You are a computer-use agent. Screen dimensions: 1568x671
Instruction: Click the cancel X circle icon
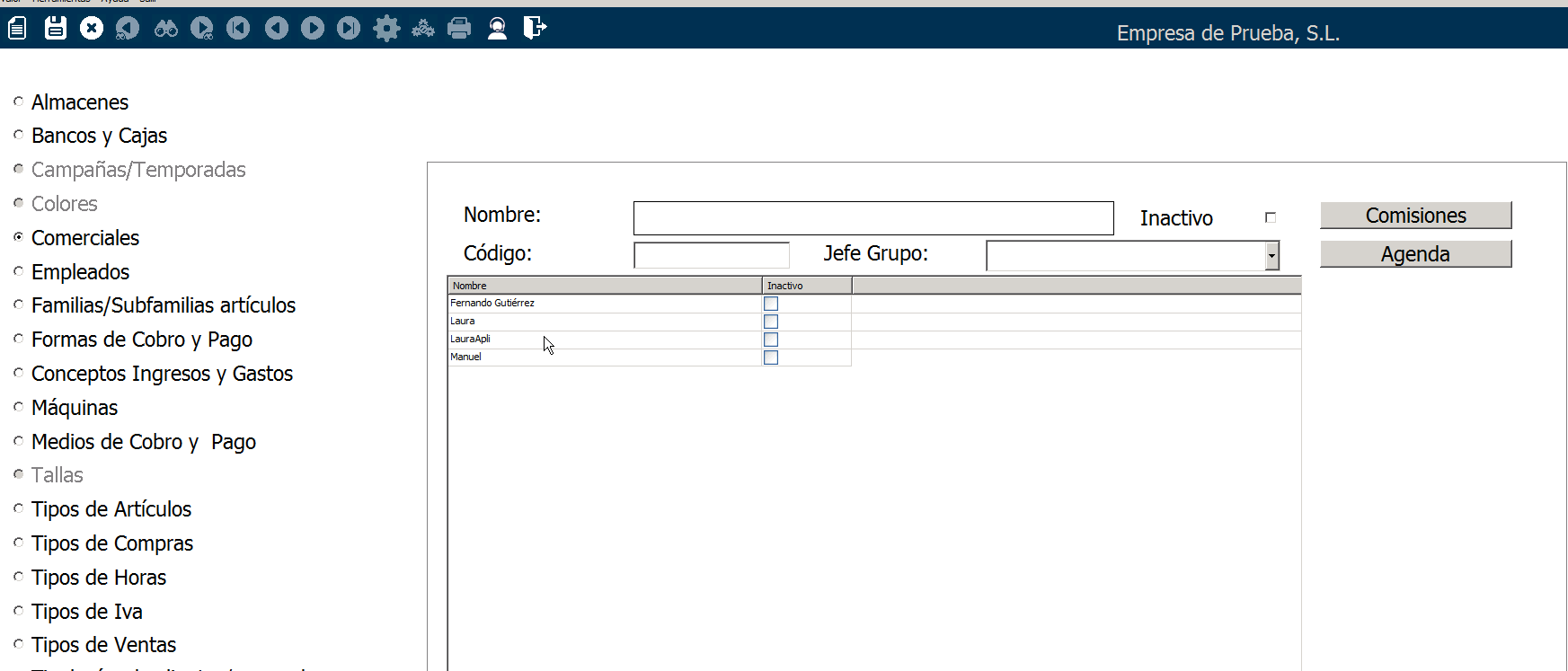pyautogui.click(x=92, y=29)
